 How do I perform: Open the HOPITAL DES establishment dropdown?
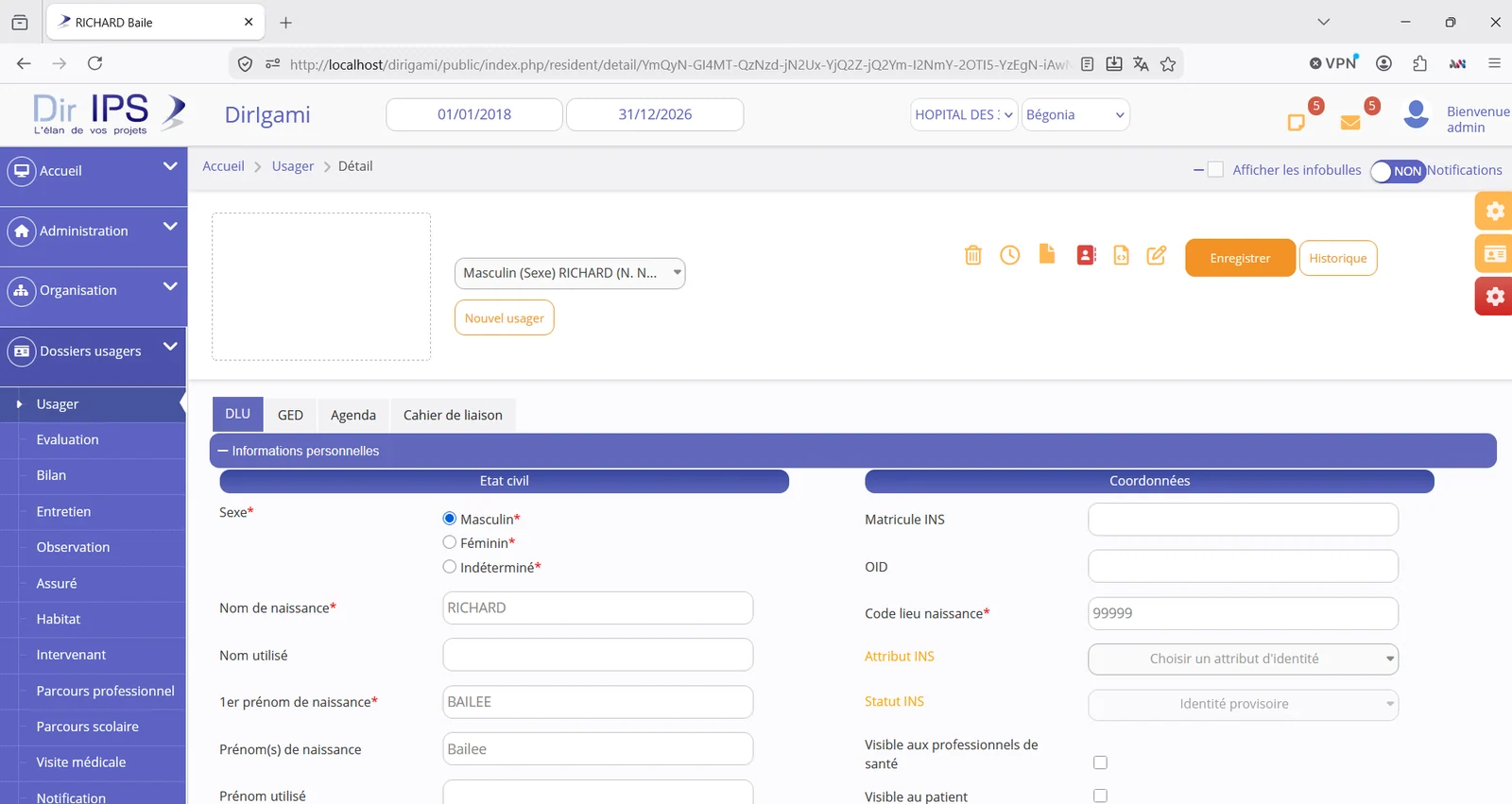click(964, 114)
